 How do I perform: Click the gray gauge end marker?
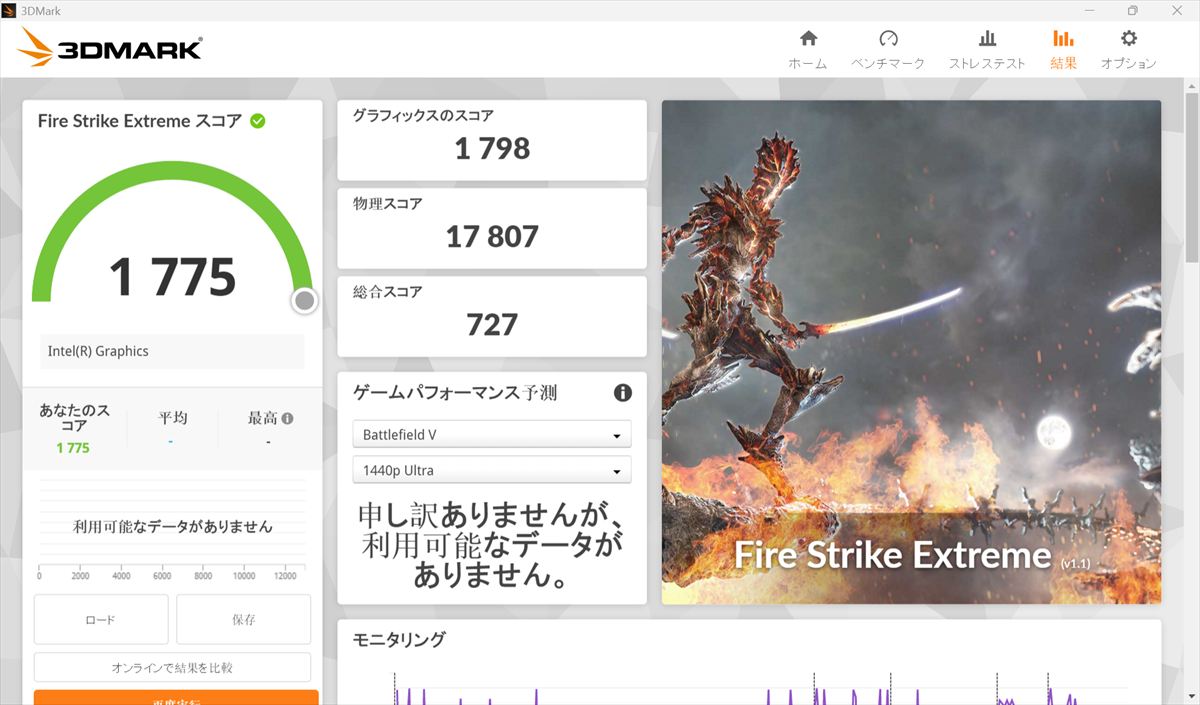coord(305,300)
